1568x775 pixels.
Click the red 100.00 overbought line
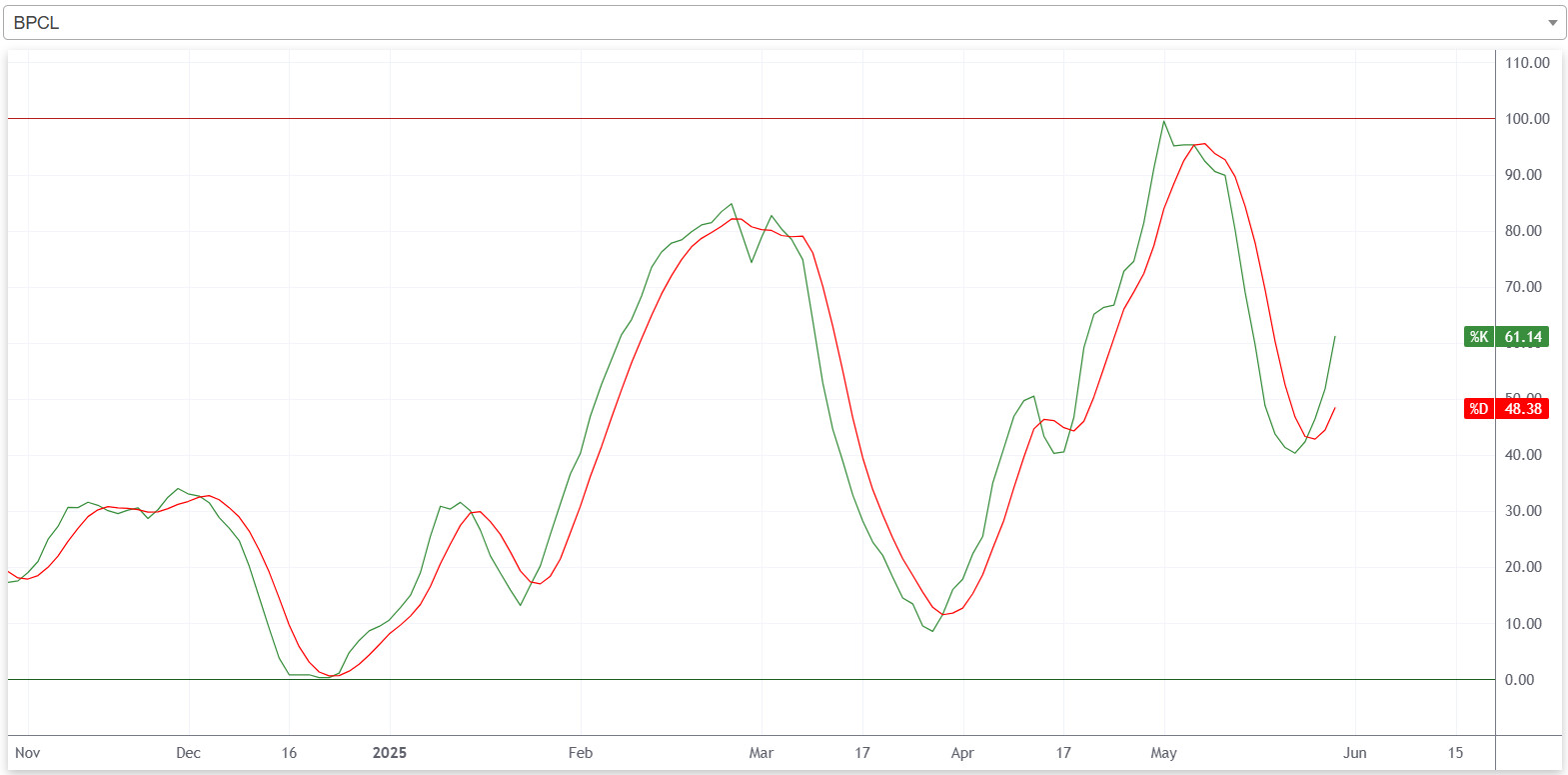pos(751,119)
